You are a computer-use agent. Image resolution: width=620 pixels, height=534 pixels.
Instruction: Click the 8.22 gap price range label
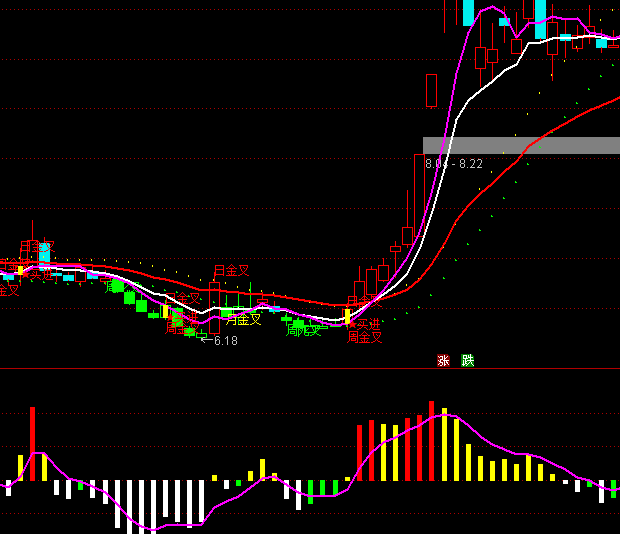tap(454, 164)
